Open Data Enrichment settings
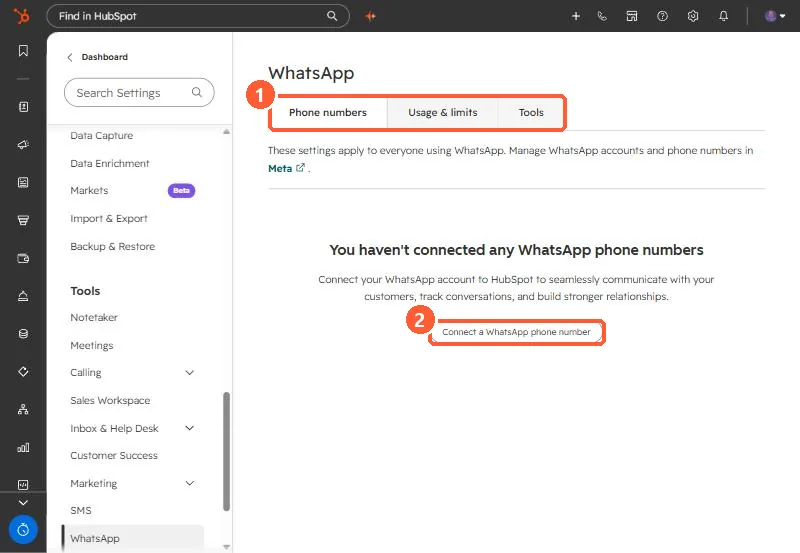Image resolution: width=800 pixels, height=553 pixels. point(110,163)
